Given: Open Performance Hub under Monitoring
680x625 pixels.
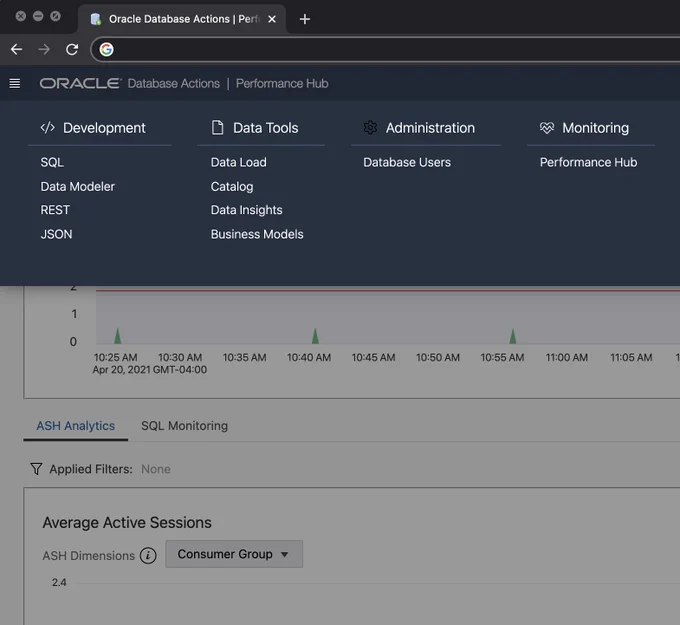Looking at the screenshot, I should (x=588, y=162).
